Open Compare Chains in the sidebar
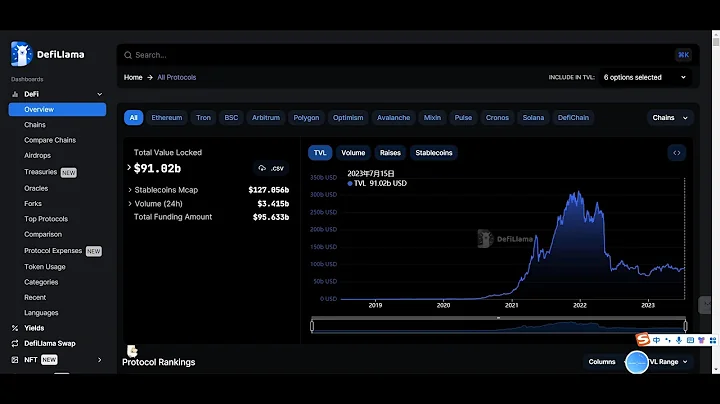This screenshot has width=720, height=404. tap(50, 140)
